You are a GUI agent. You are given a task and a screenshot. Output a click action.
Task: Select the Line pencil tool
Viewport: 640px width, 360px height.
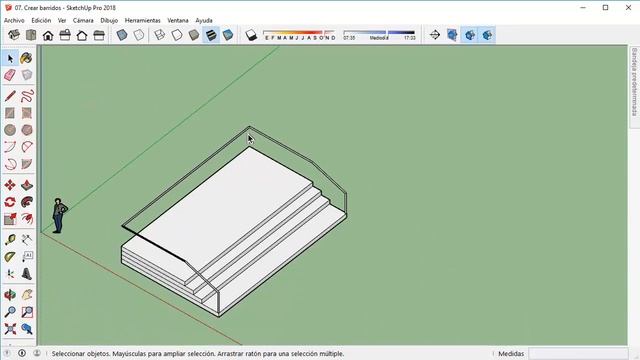coord(10,96)
